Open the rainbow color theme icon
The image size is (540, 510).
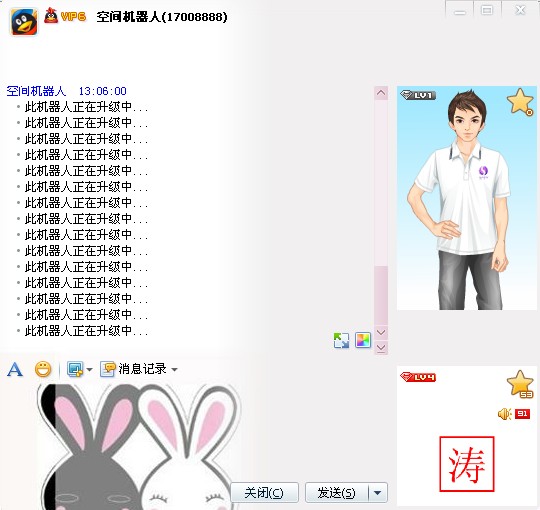(x=363, y=340)
